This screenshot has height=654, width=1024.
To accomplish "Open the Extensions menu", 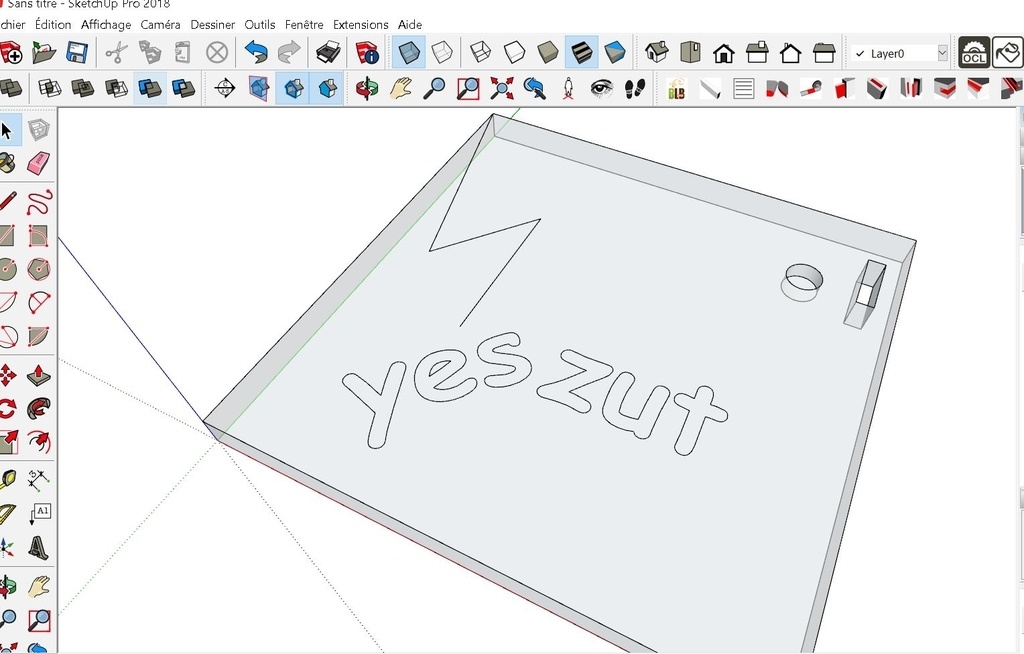I will [x=360, y=25].
